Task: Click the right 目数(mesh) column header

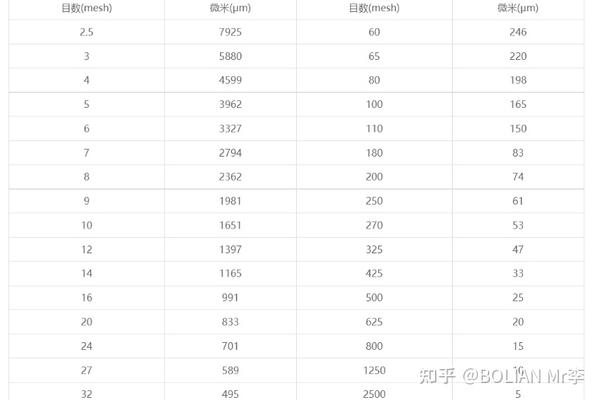Action: (374, 8)
